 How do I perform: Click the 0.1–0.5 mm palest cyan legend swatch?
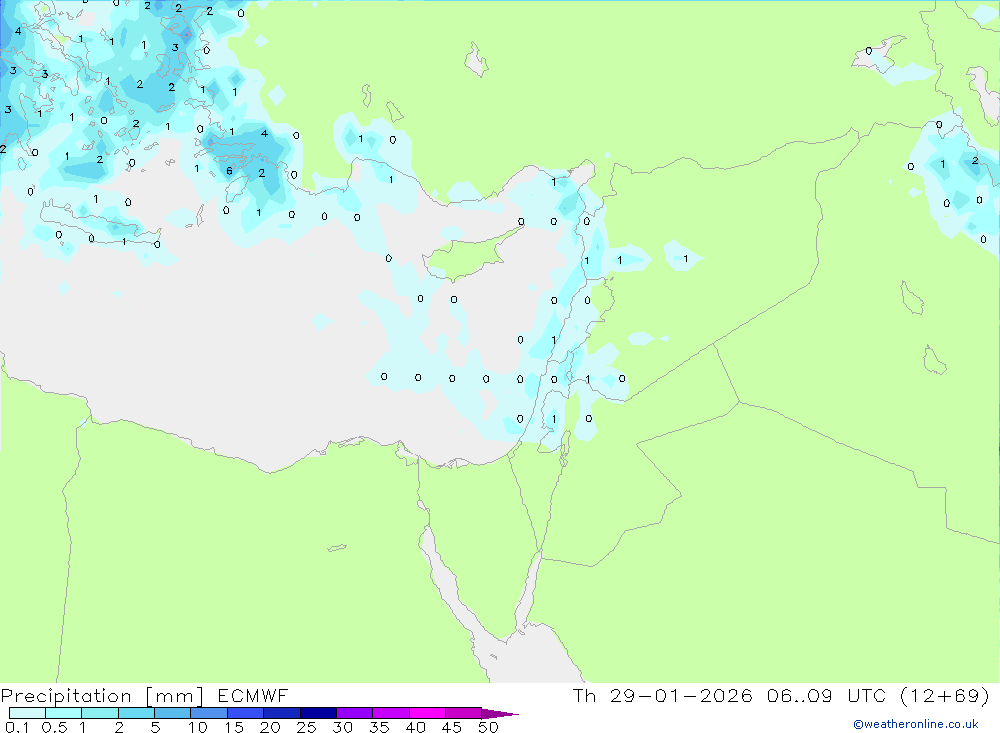[x=27, y=713]
